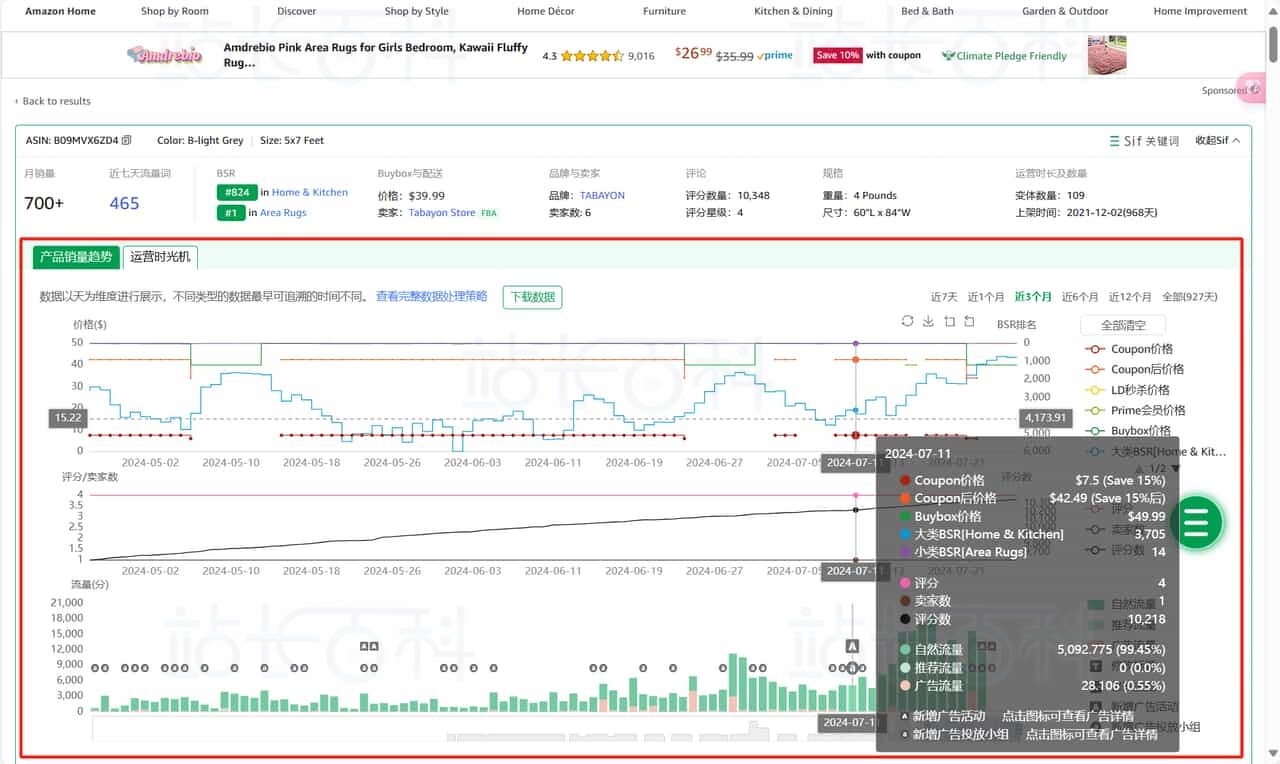Click the chart download image icon
Screen dimensions: 1280x764
pyautogui.click(x=928, y=321)
